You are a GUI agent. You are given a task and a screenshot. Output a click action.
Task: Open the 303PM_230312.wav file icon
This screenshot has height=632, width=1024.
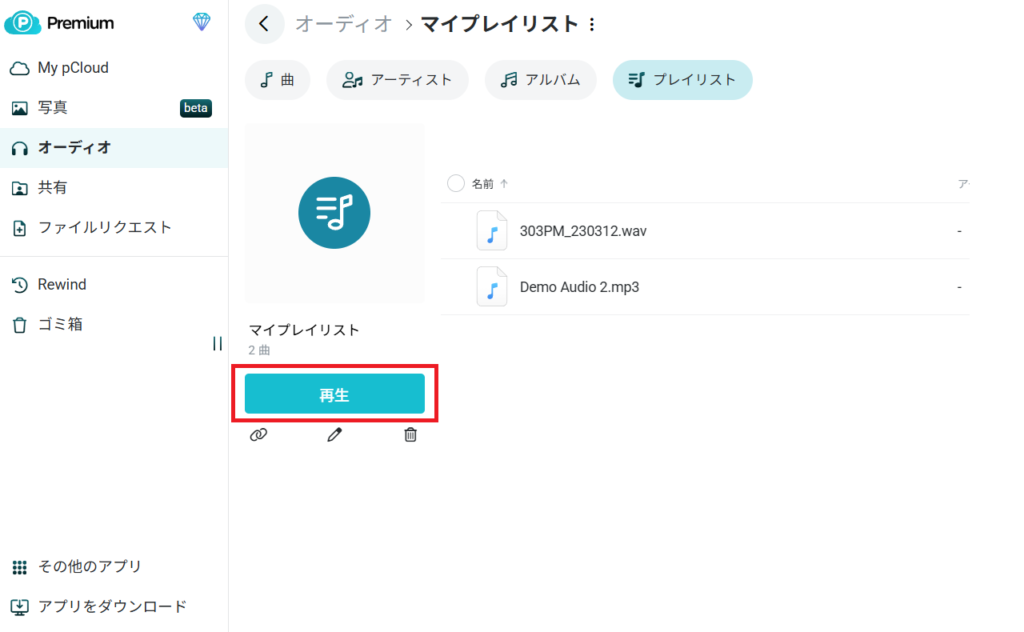492,231
